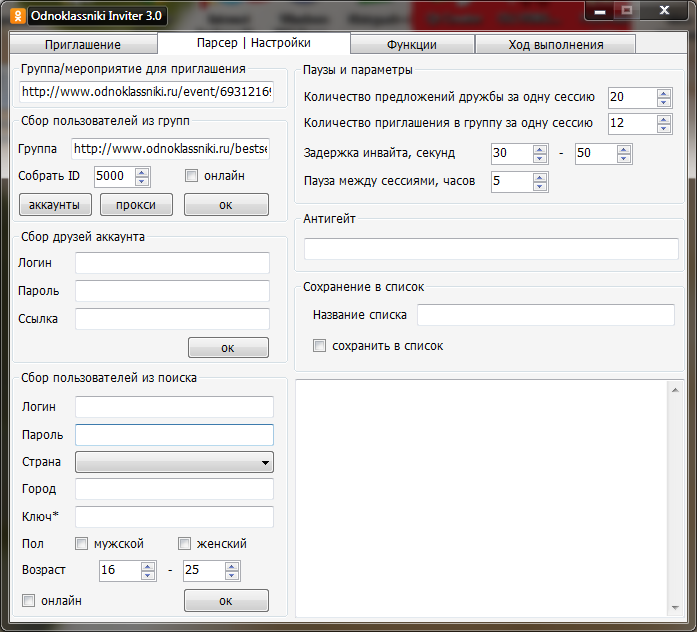
Task: Click the Антигейт key input field
Action: point(491,249)
